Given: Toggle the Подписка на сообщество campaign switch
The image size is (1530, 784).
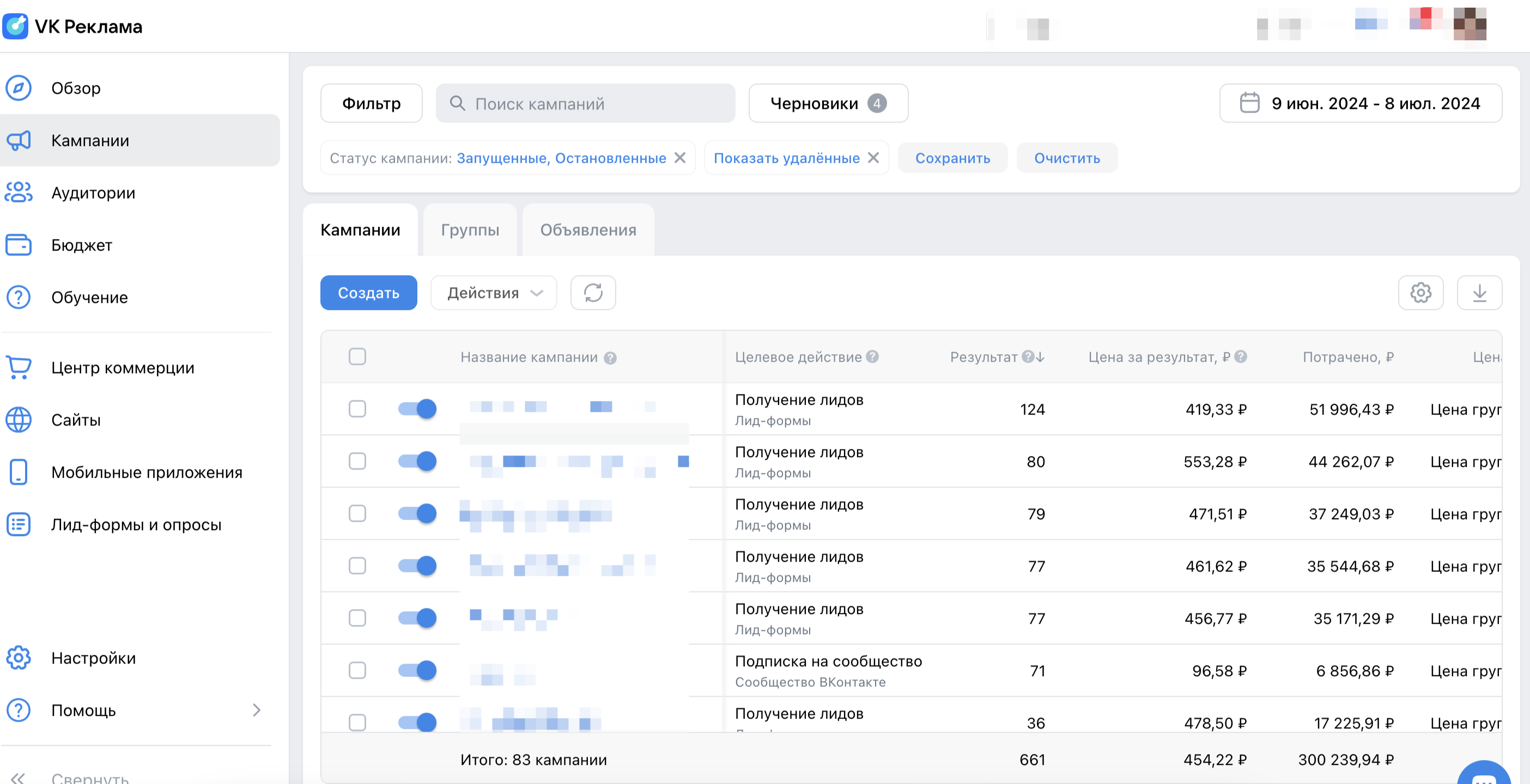Looking at the screenshot, I should tap(417, 670).
